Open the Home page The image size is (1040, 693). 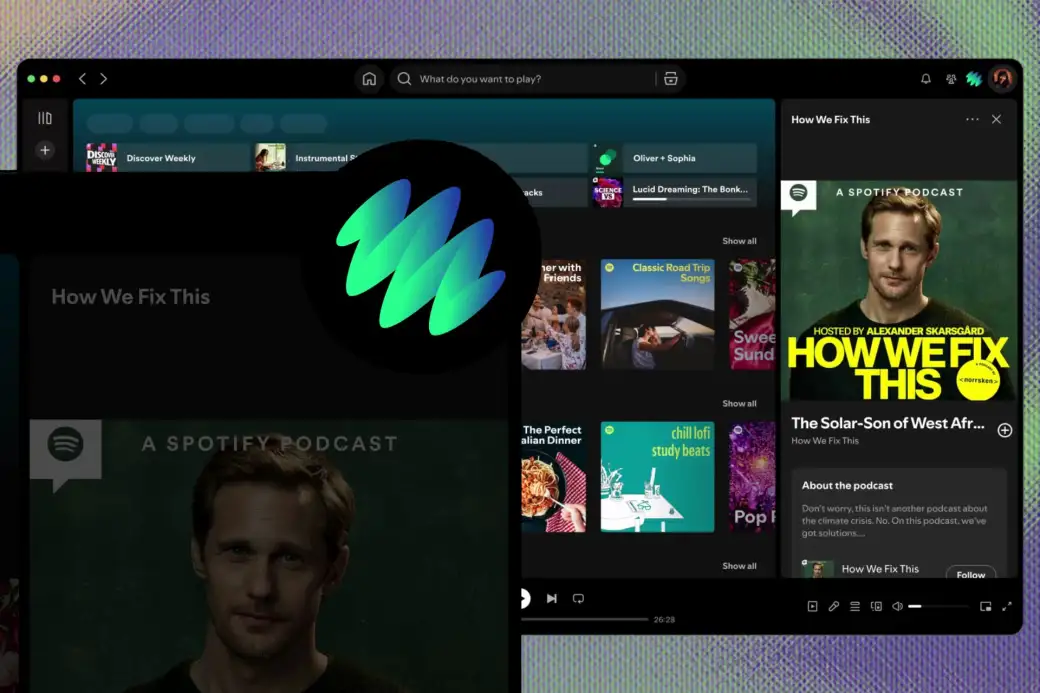(369, 79)
